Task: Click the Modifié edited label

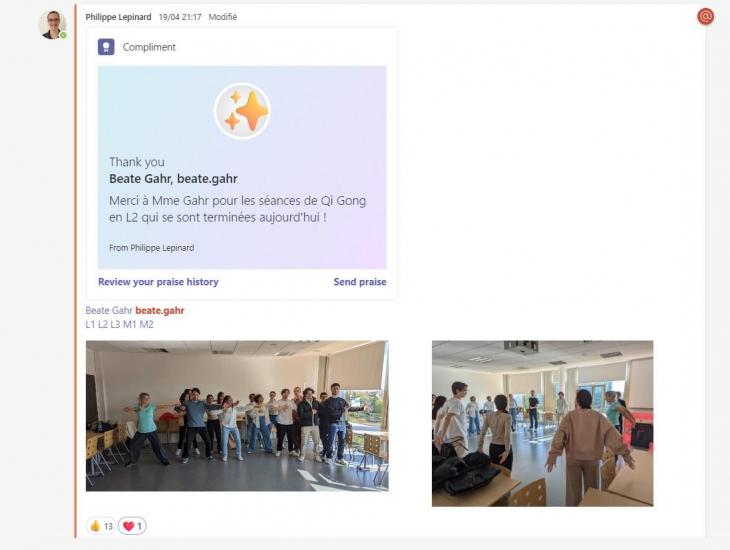Action: [x=223, y=17]
